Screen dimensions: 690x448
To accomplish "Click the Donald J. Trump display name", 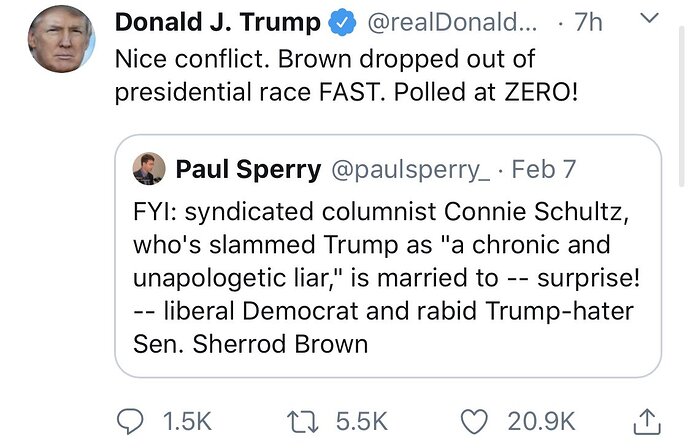I will [x=218, y=22].
